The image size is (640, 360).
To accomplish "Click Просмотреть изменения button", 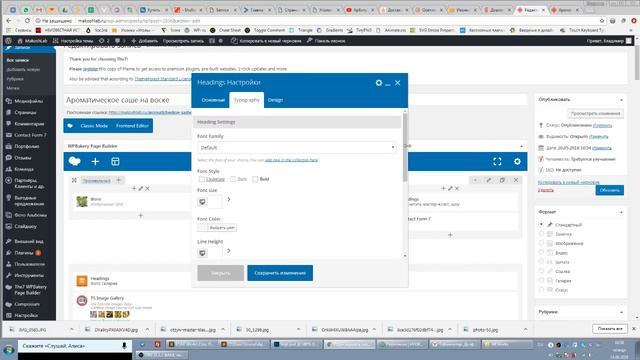I will (596, 113).
